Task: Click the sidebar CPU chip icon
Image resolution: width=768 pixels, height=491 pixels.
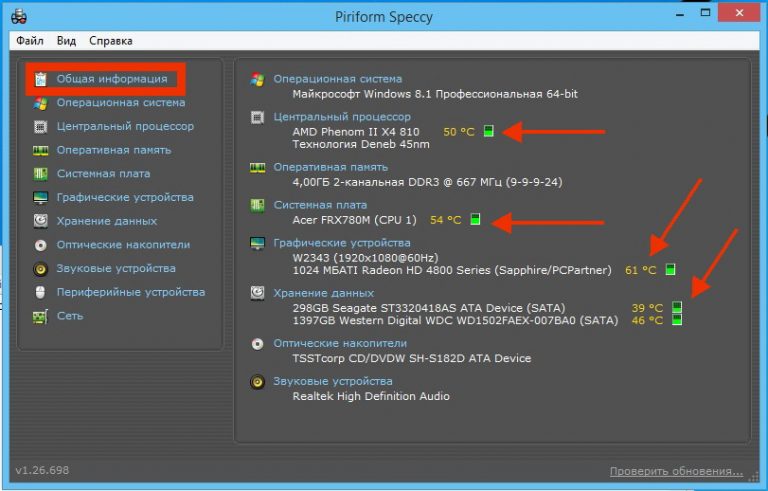Action: point(41,126)
